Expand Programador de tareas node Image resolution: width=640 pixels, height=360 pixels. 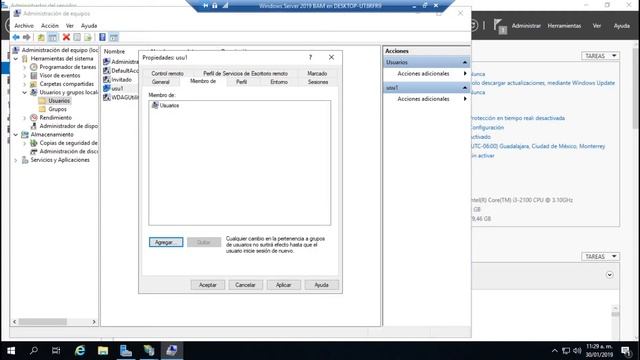[24, 67]
